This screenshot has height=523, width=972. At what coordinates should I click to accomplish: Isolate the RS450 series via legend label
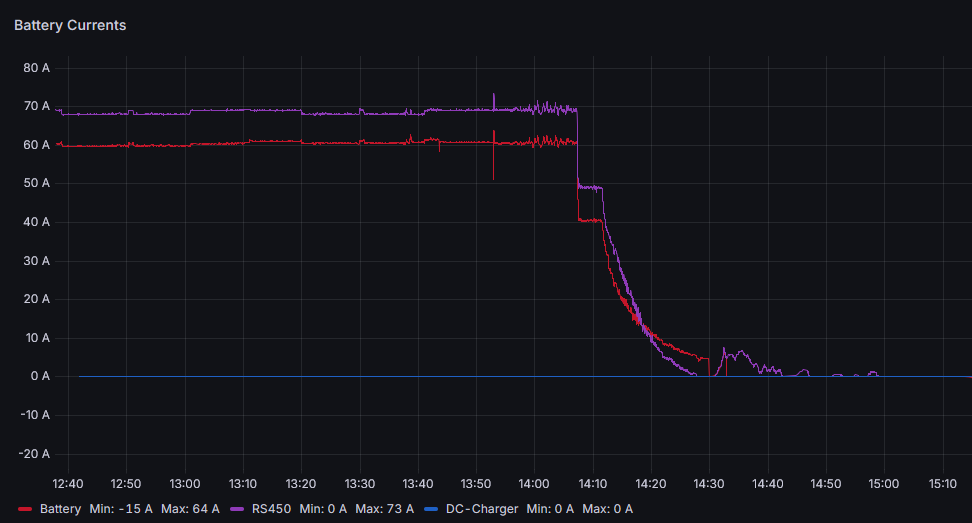tap(271, 509)
